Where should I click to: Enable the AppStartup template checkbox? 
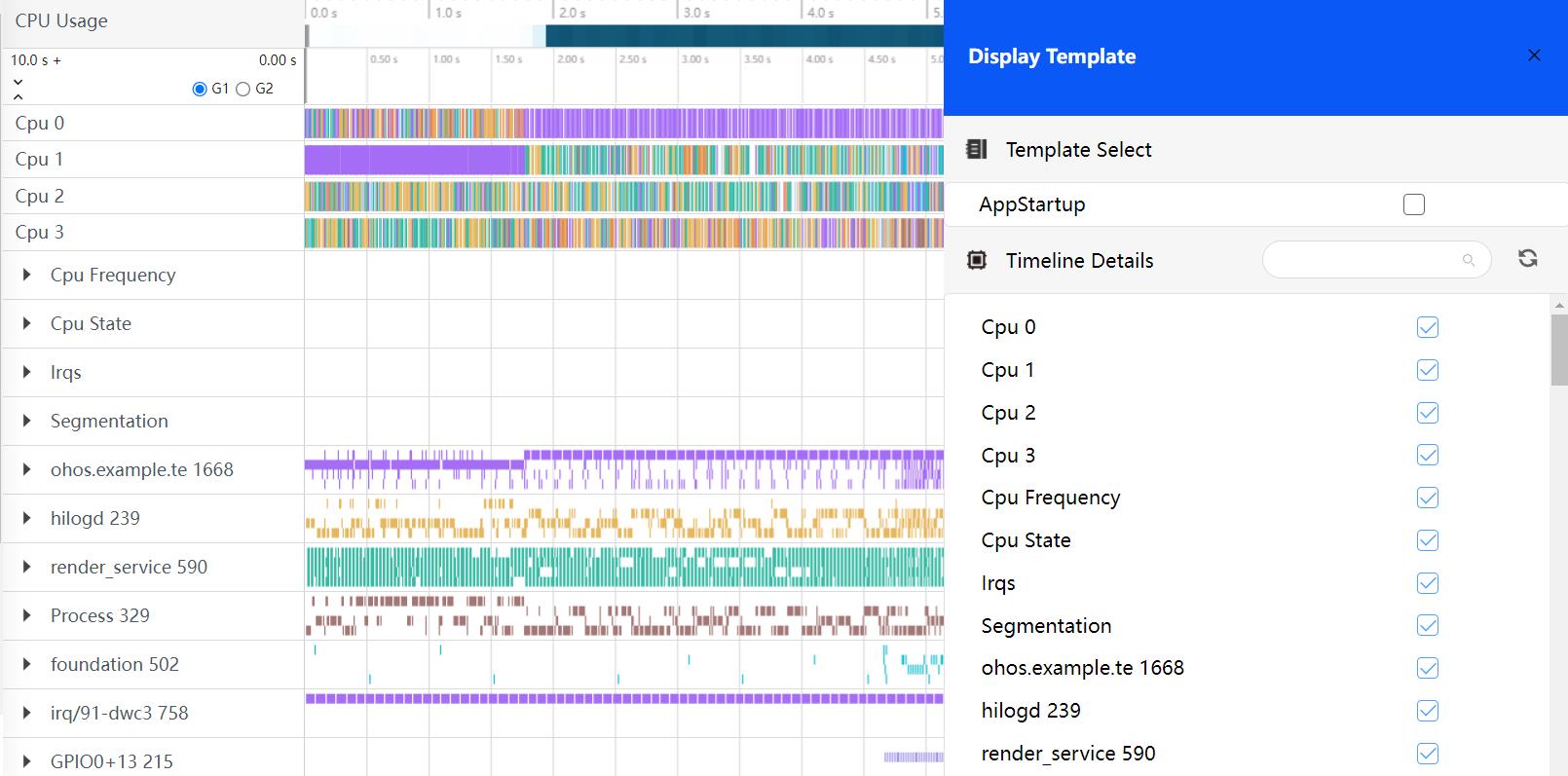tap(1413, 204)
